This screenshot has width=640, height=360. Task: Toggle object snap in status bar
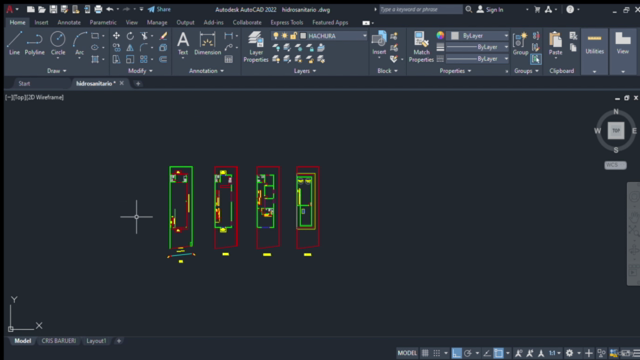(498, 353)
